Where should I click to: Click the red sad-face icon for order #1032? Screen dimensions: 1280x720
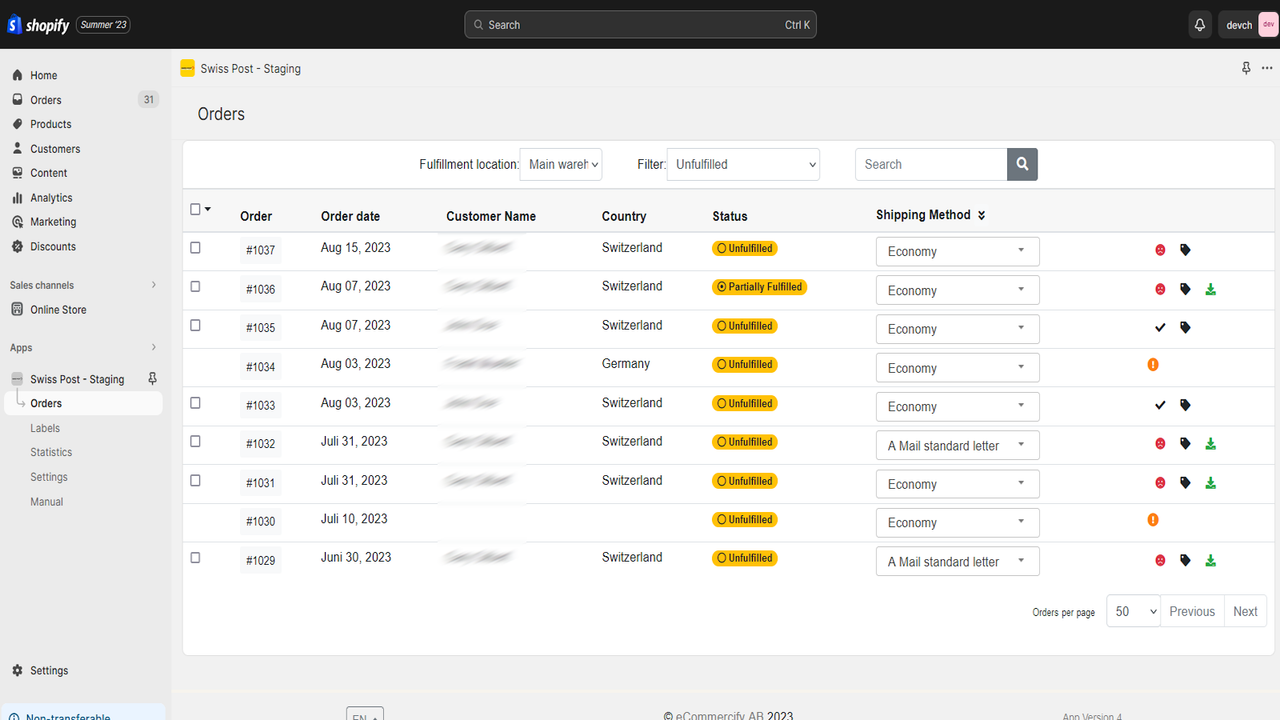(1160, 443)
